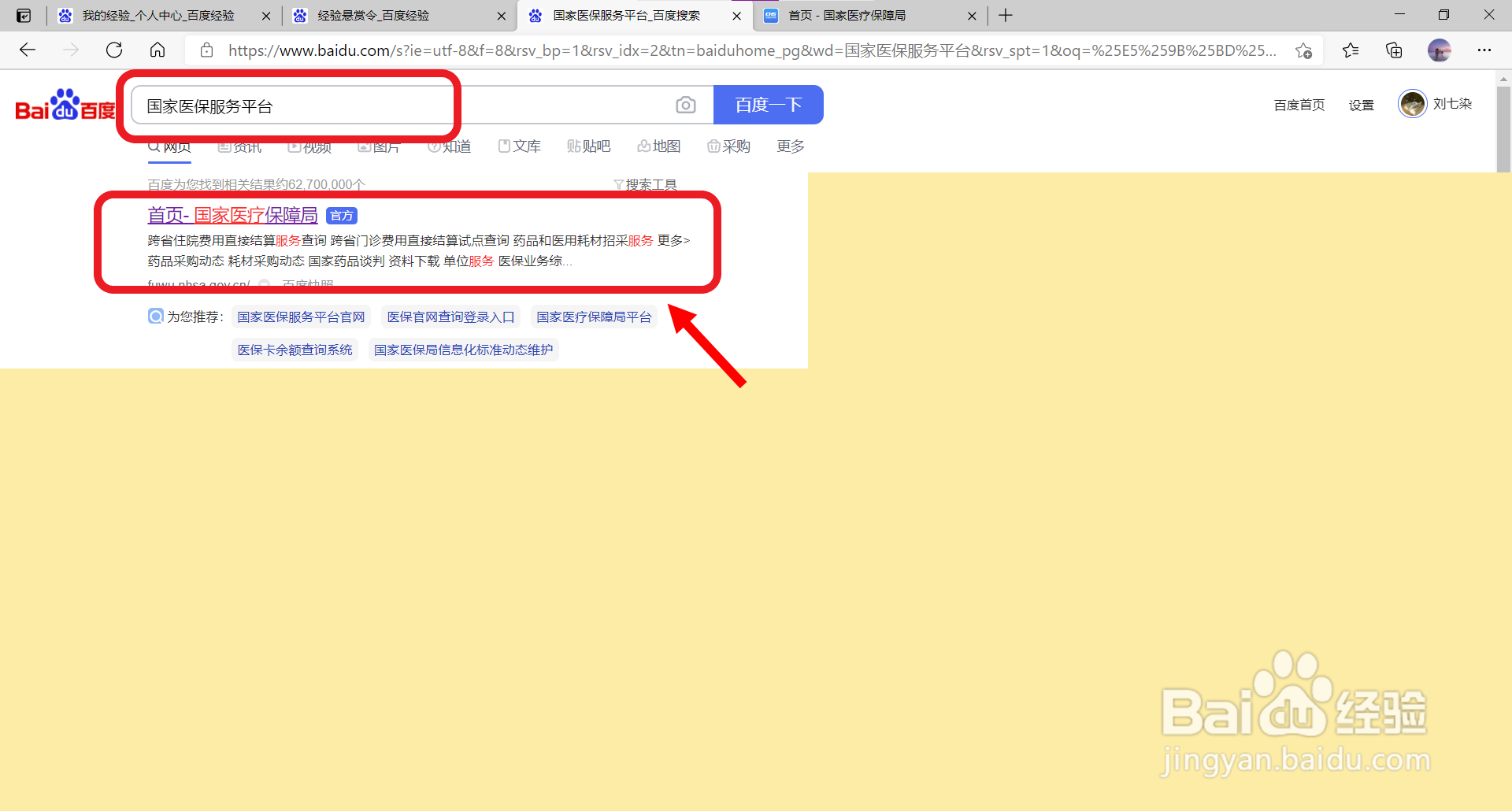Add this page to favorites star
The width and height of the screenshot is (1512, 811).
coord(1303,50)
